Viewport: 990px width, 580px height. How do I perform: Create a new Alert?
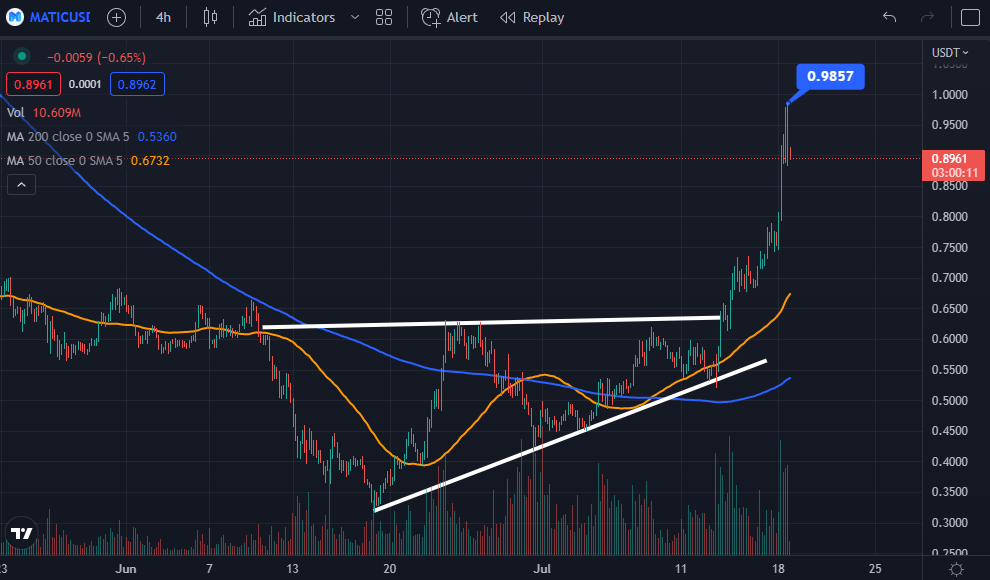[x=450, y=18]
